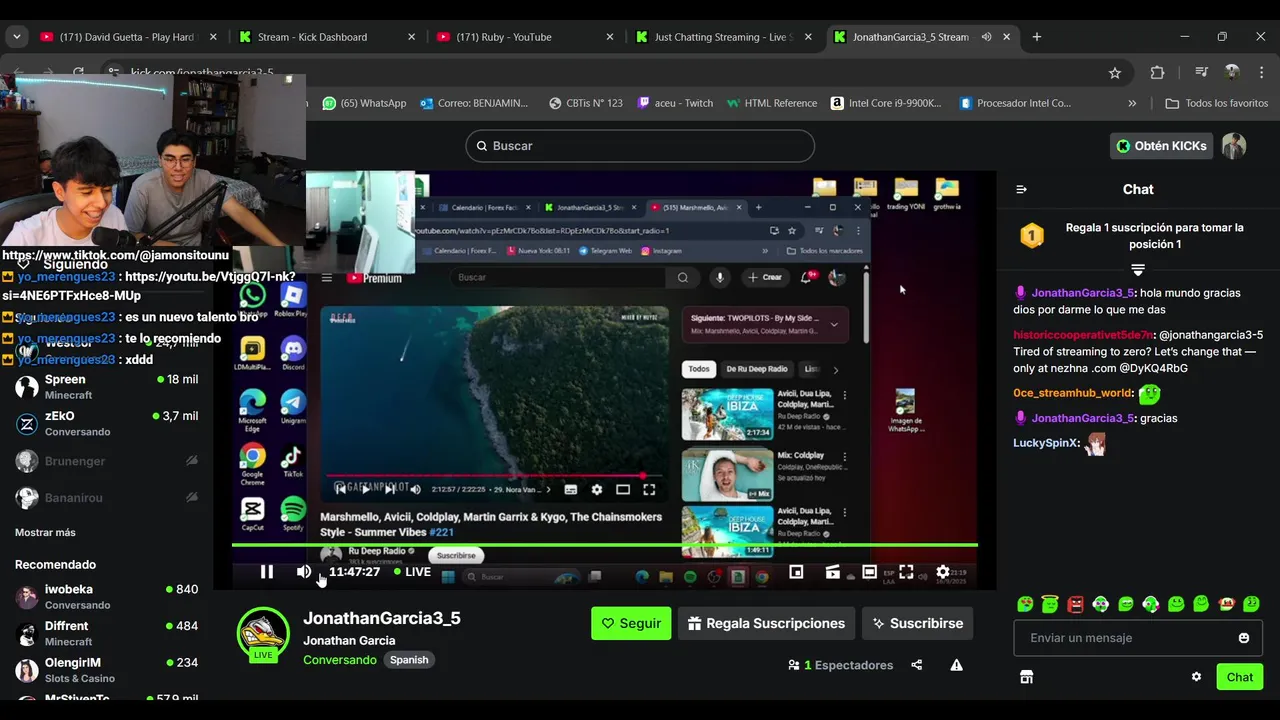Click Regala Suscripciones button
1280x720 pixels.
point(766,623)
